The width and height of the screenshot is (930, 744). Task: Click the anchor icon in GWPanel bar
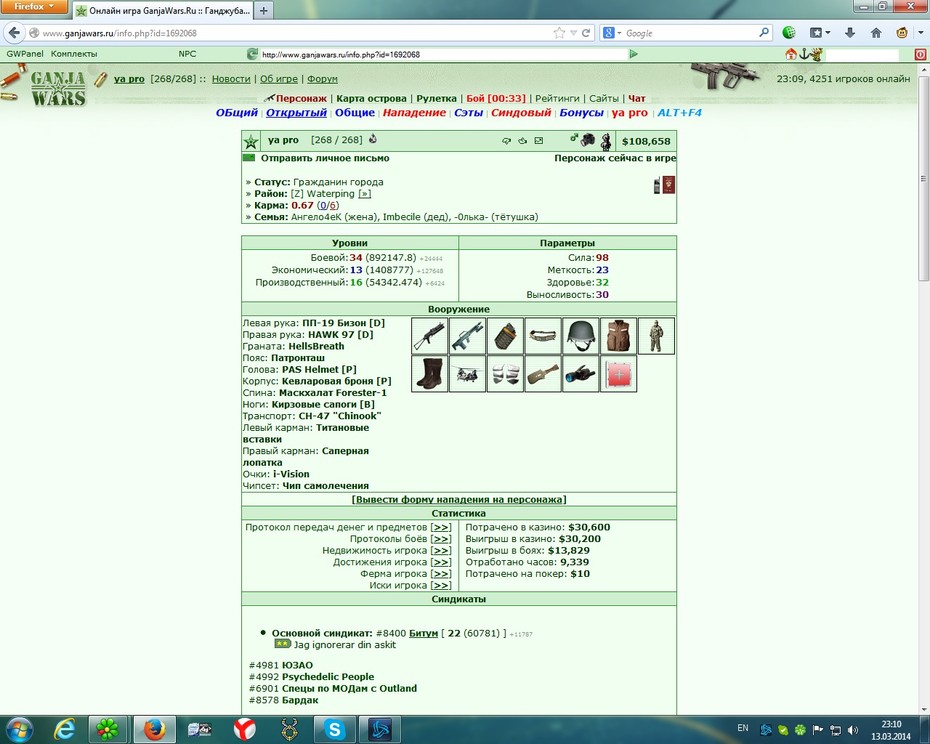(804, 54)
